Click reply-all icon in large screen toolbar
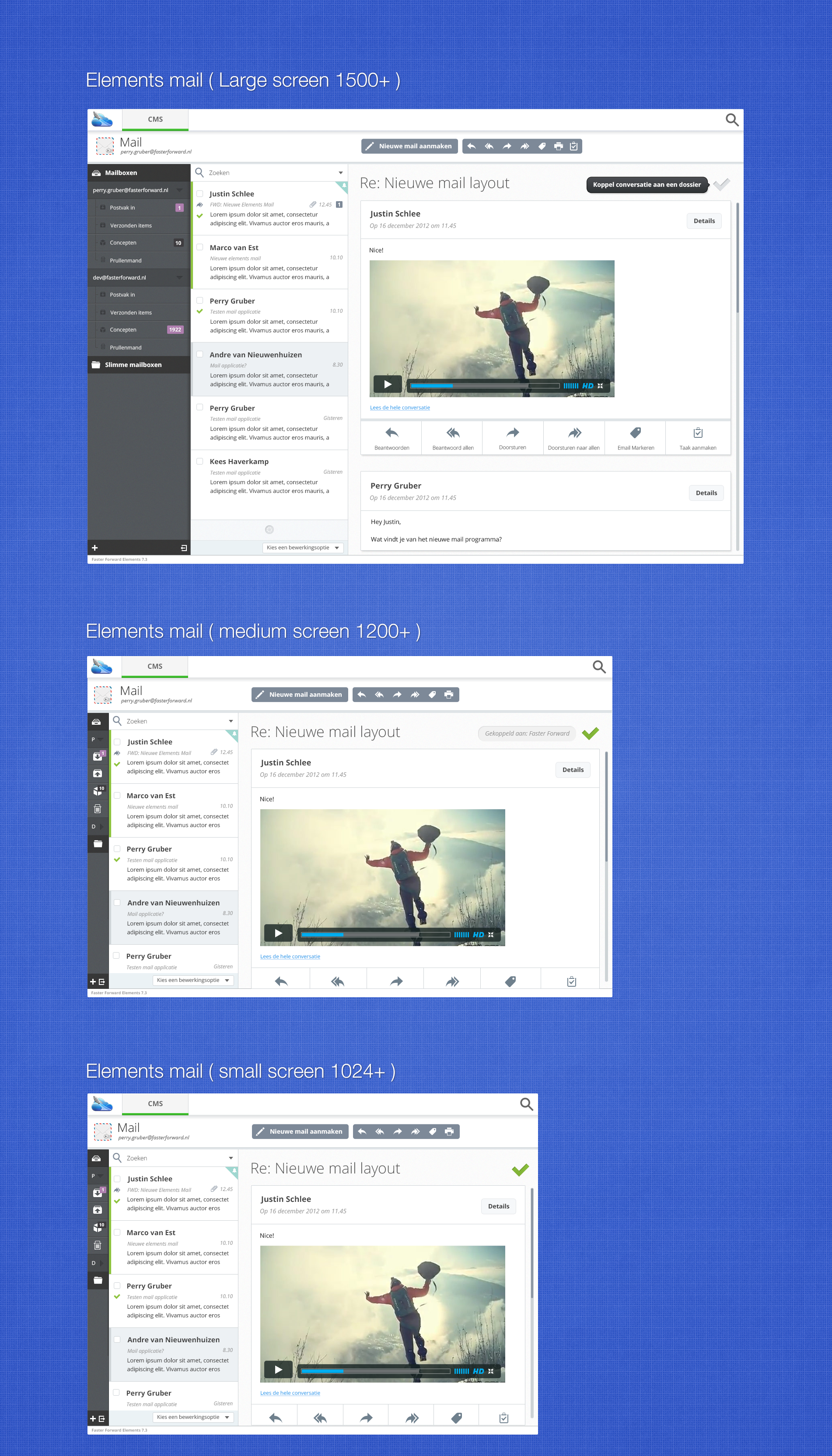This screenshot has height=1456, width=832. [489, 146]
